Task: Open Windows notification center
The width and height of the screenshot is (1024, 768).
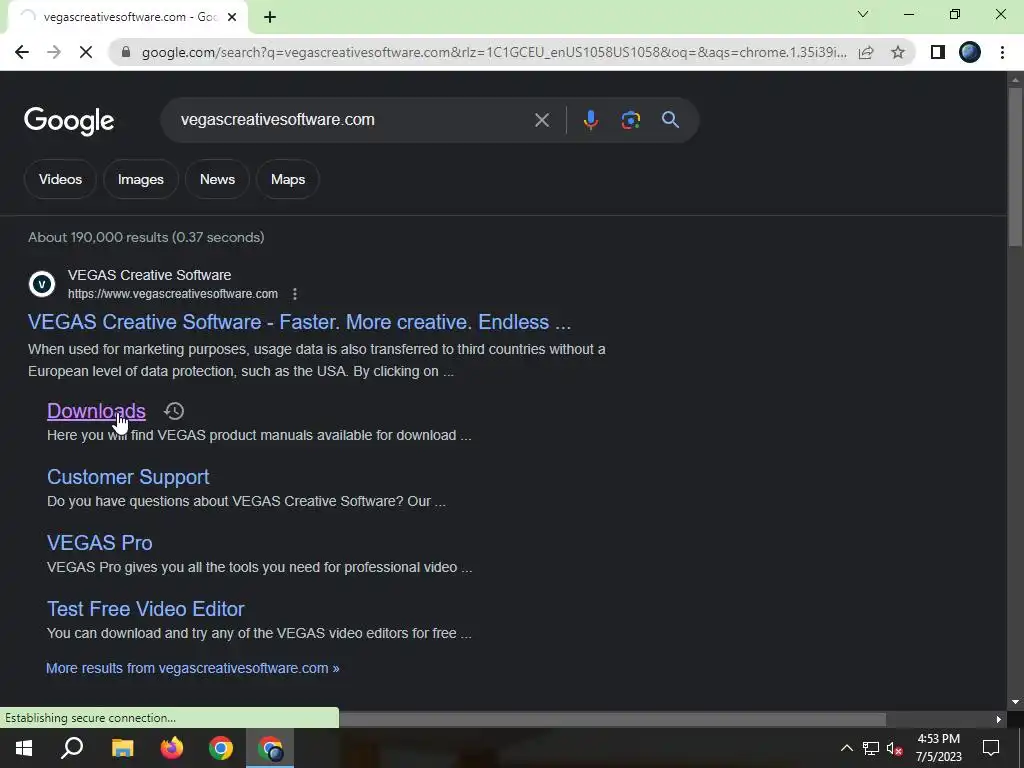Action: [x=991, y=748]
